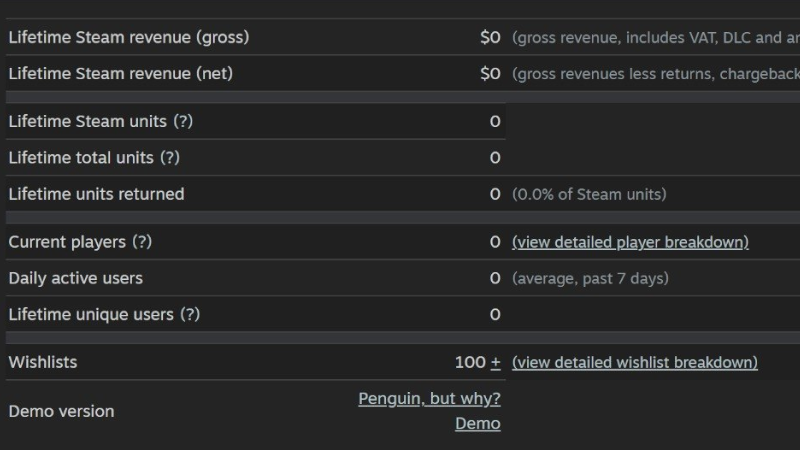Viewport: 800px width, 450px height.
Task: Select the Lifetime Steam revenue (gross) label
Action: [129, 37]
